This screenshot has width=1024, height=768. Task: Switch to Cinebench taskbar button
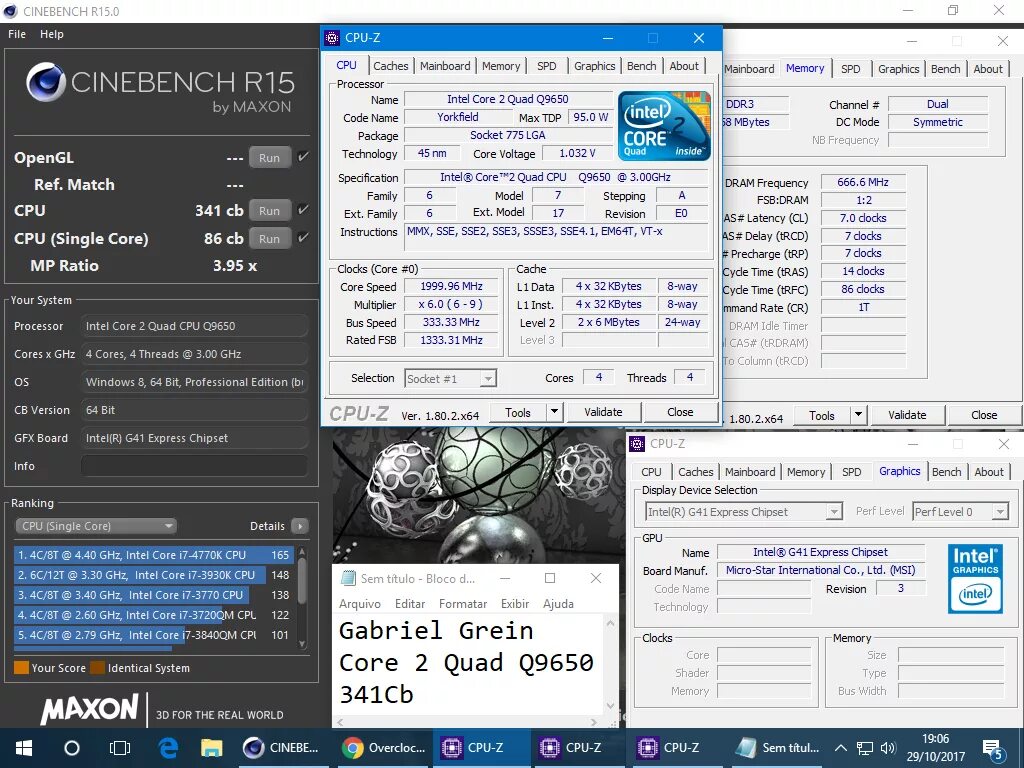(281, 748)
